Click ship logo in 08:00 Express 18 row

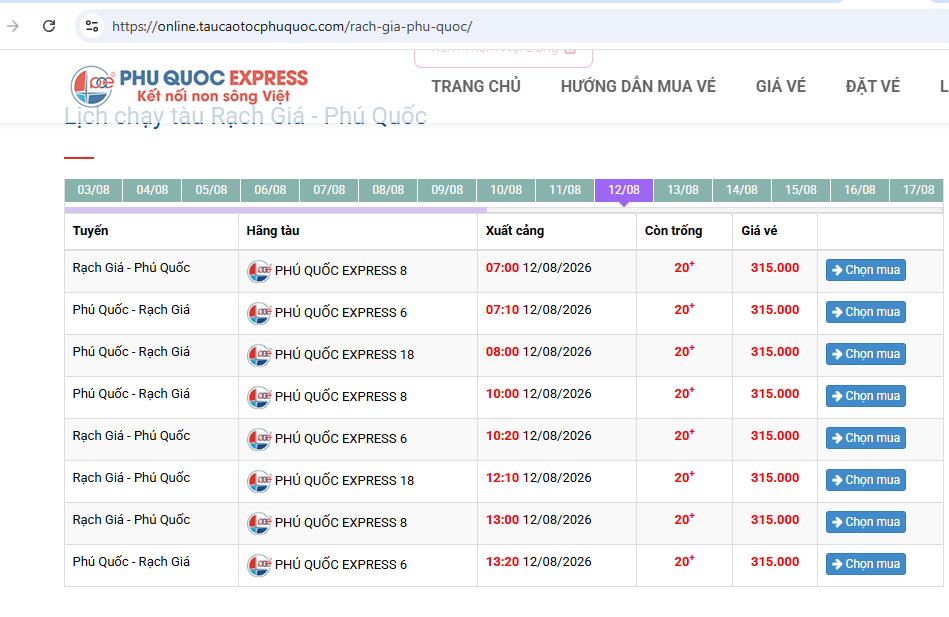(259, 355)
